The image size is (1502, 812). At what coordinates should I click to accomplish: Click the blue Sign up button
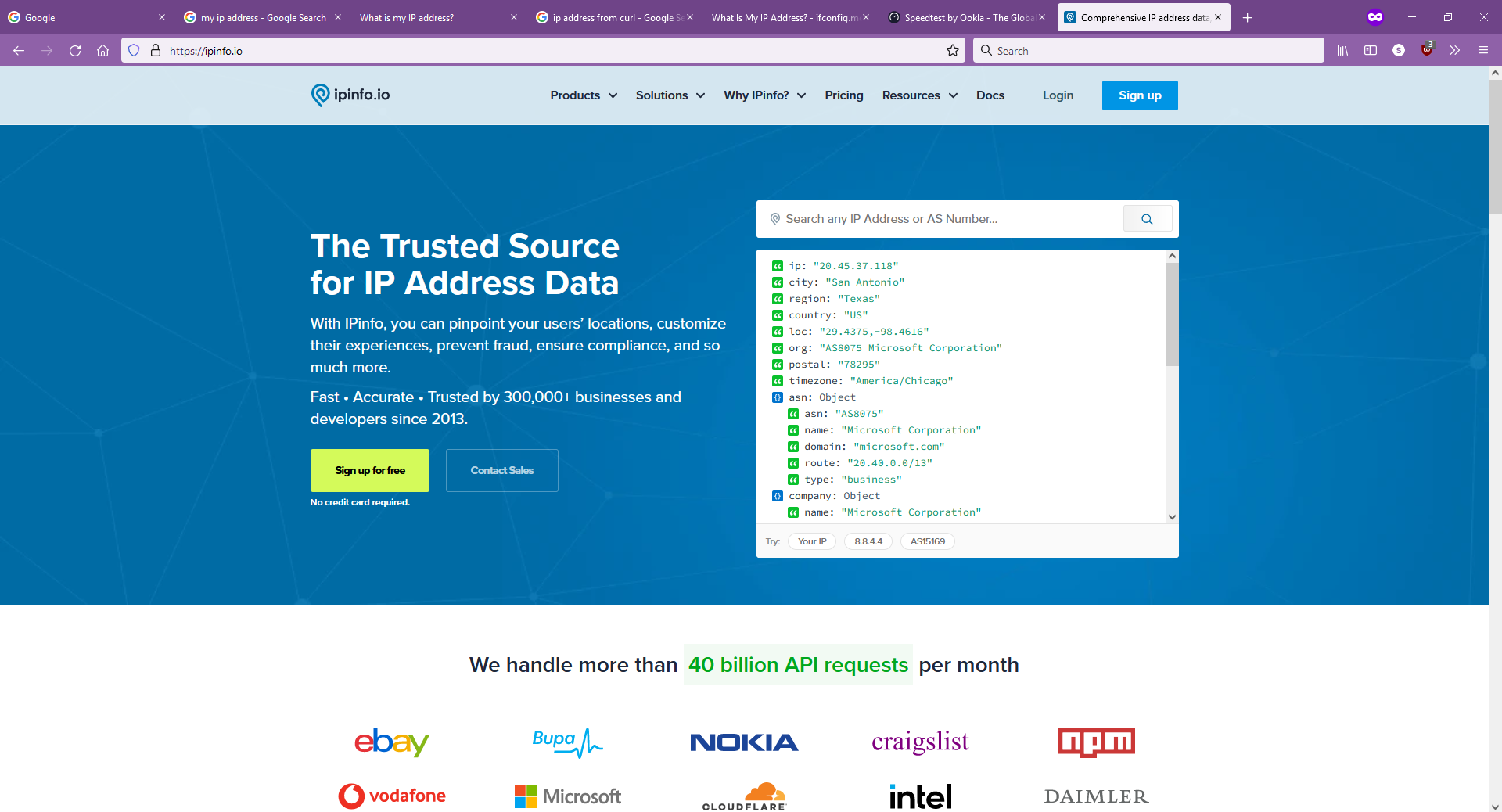1140,95
